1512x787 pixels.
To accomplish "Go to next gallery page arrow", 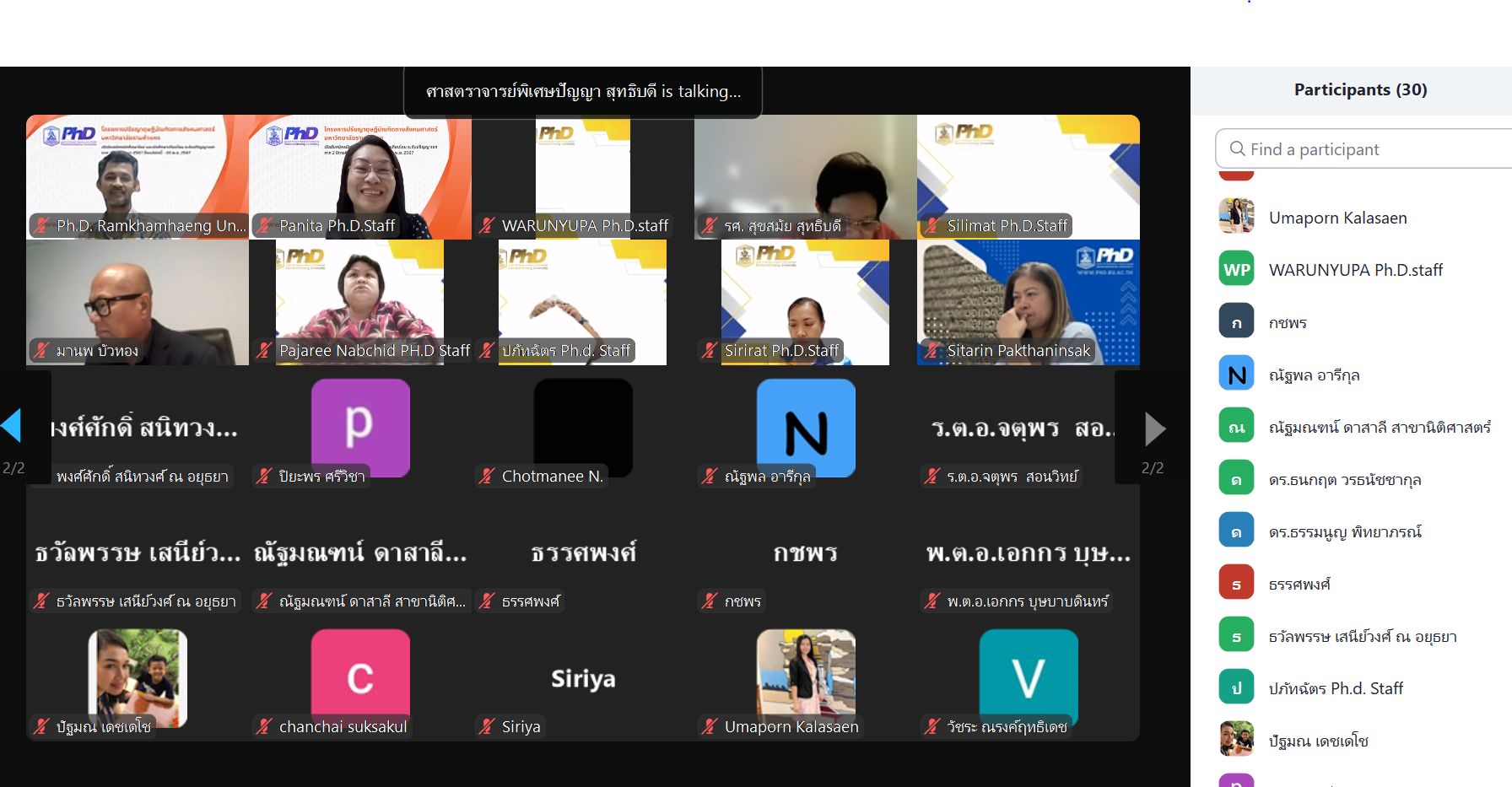I will tap(1155, 429).
